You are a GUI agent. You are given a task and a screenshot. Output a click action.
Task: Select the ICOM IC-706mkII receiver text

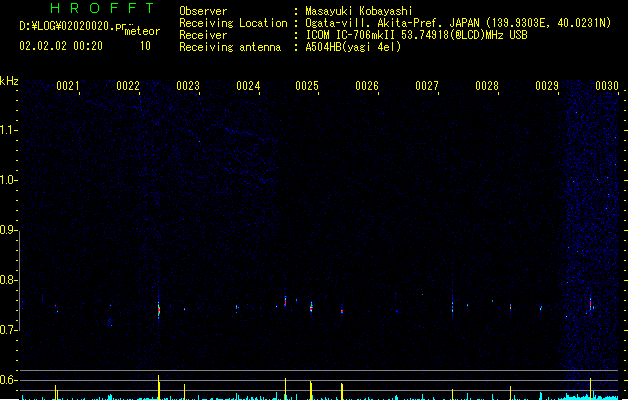click(x=416, y=35)
